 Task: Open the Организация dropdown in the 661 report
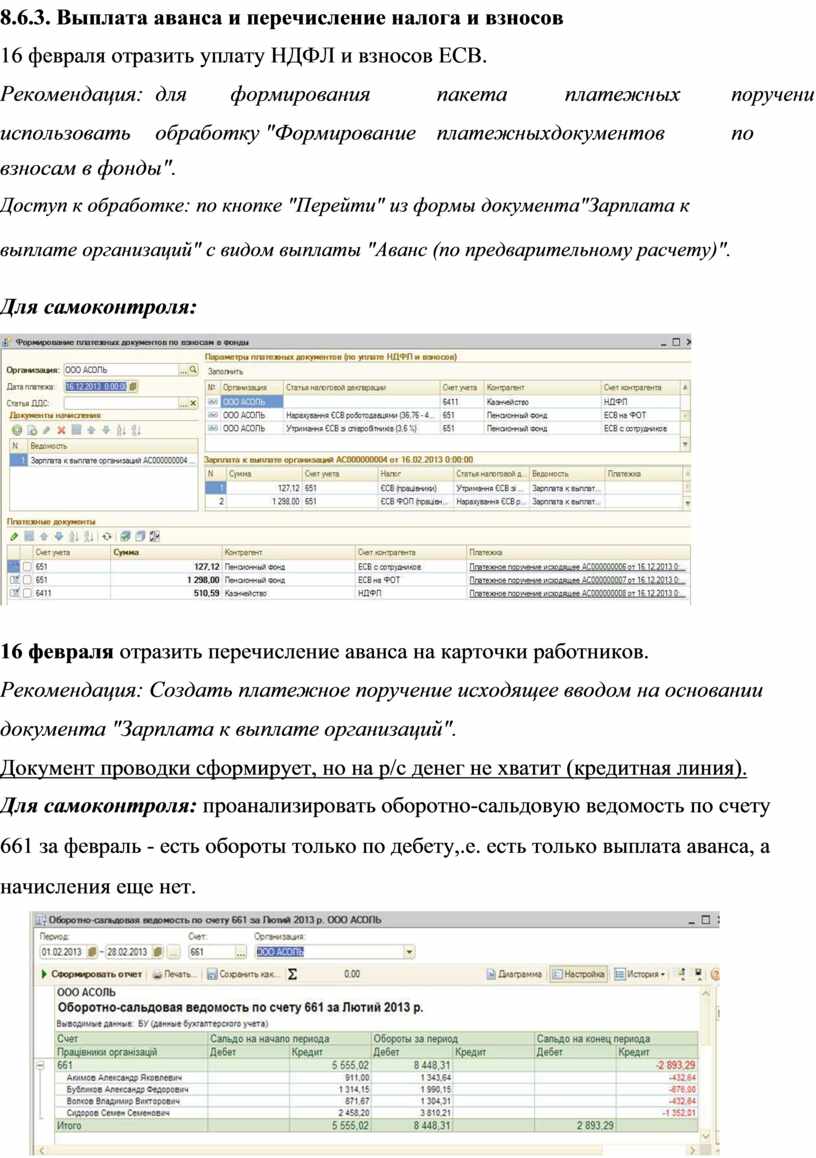(409, 952)
